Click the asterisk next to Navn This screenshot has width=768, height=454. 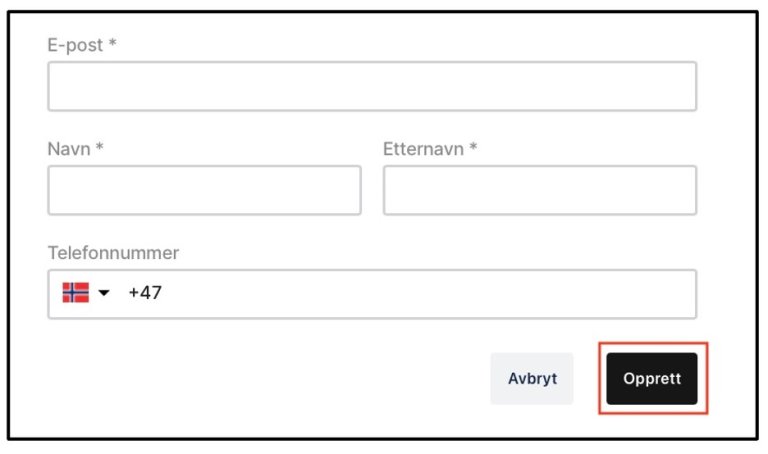[x=100, y=149]
